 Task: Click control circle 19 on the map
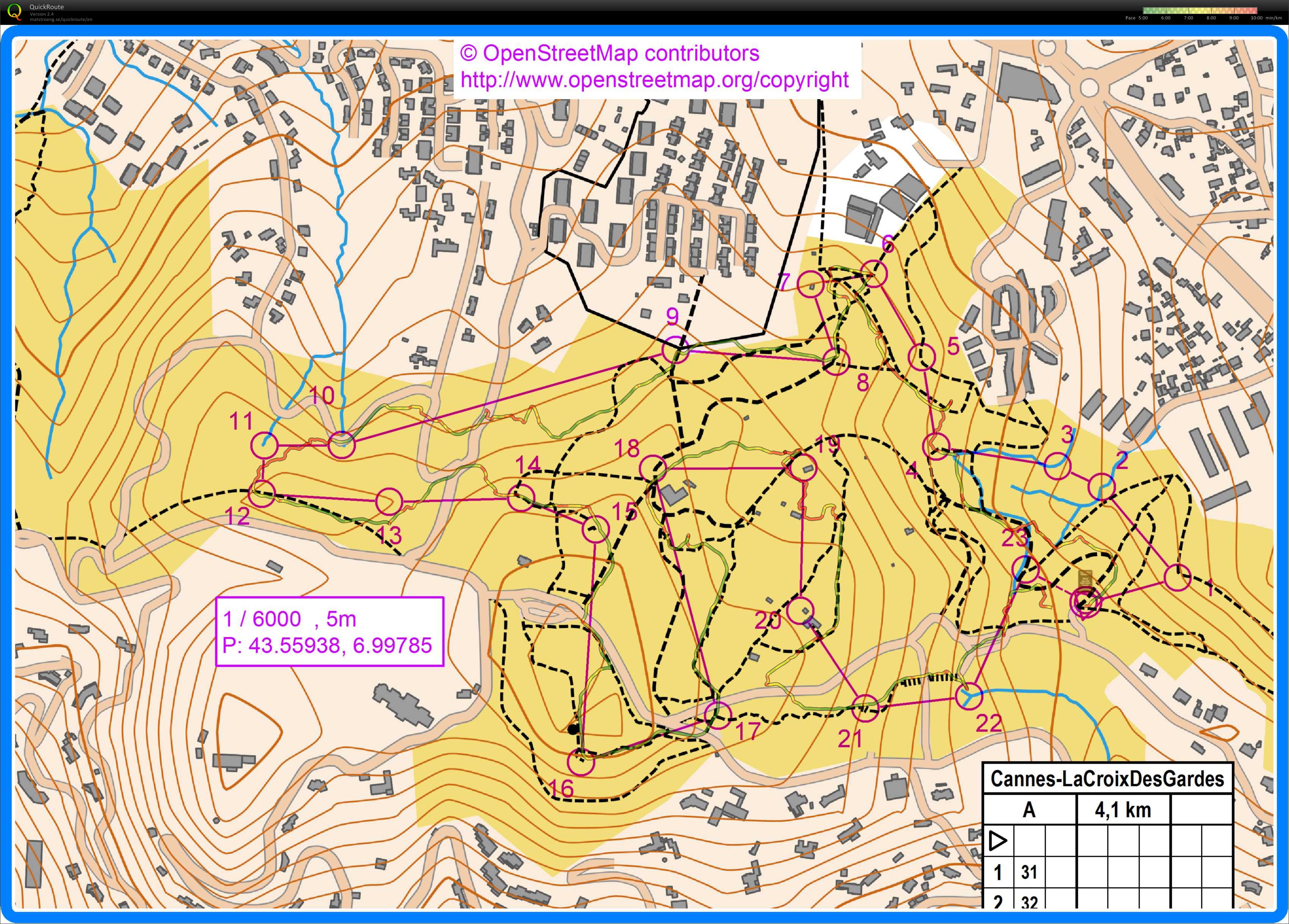click(x=802, y=468)
